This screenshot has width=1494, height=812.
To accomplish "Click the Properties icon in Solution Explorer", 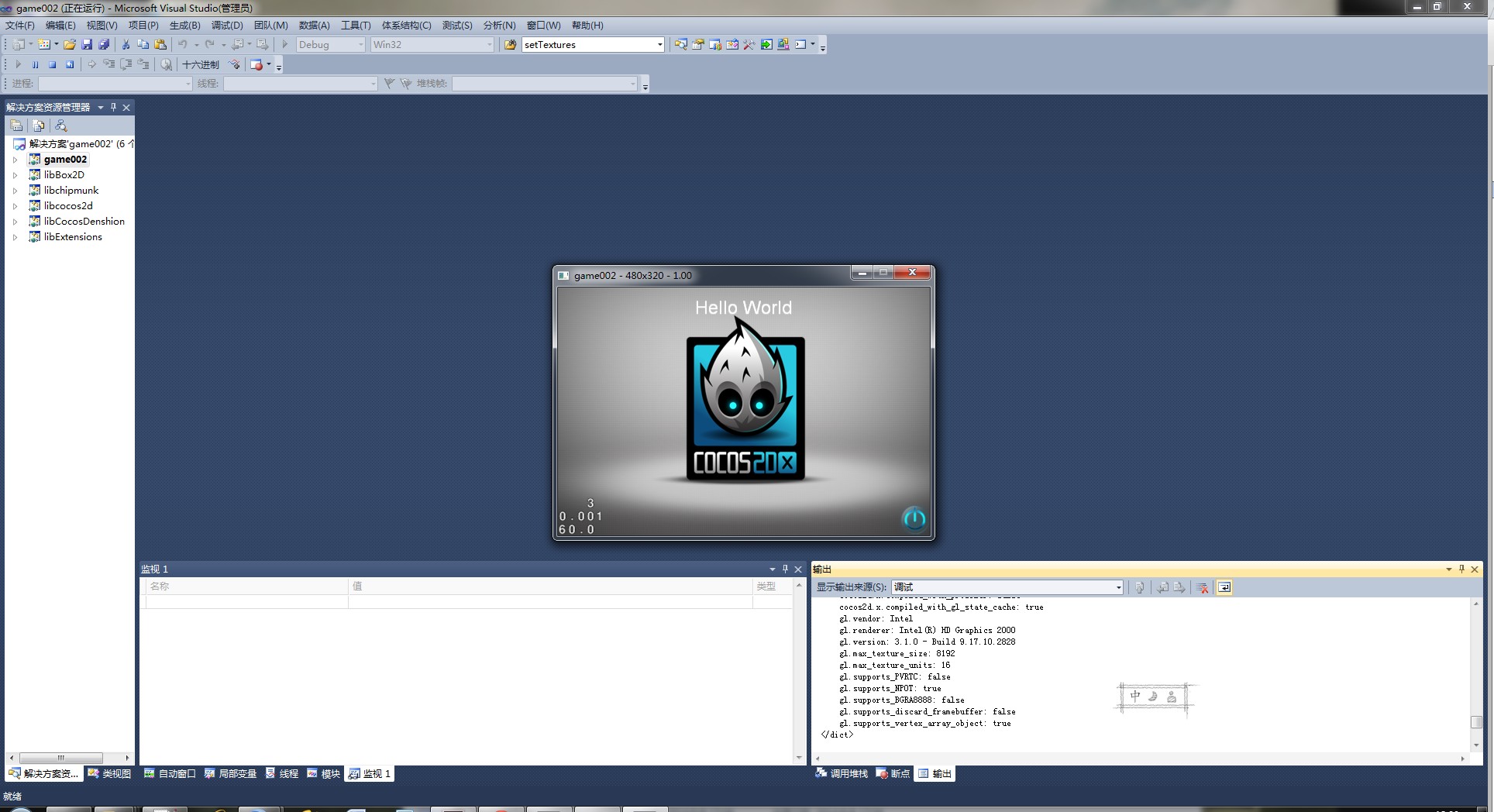I will [x=16, y=126].
